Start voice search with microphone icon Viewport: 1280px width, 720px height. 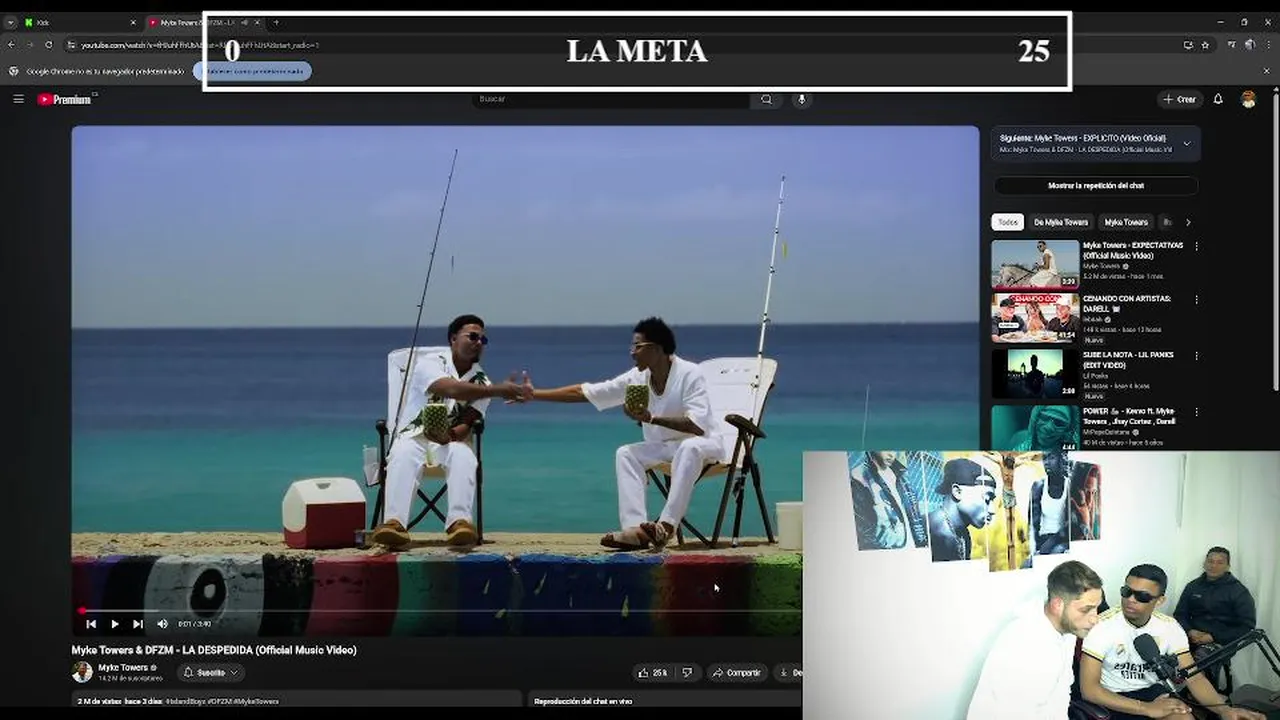click(801, 99)
